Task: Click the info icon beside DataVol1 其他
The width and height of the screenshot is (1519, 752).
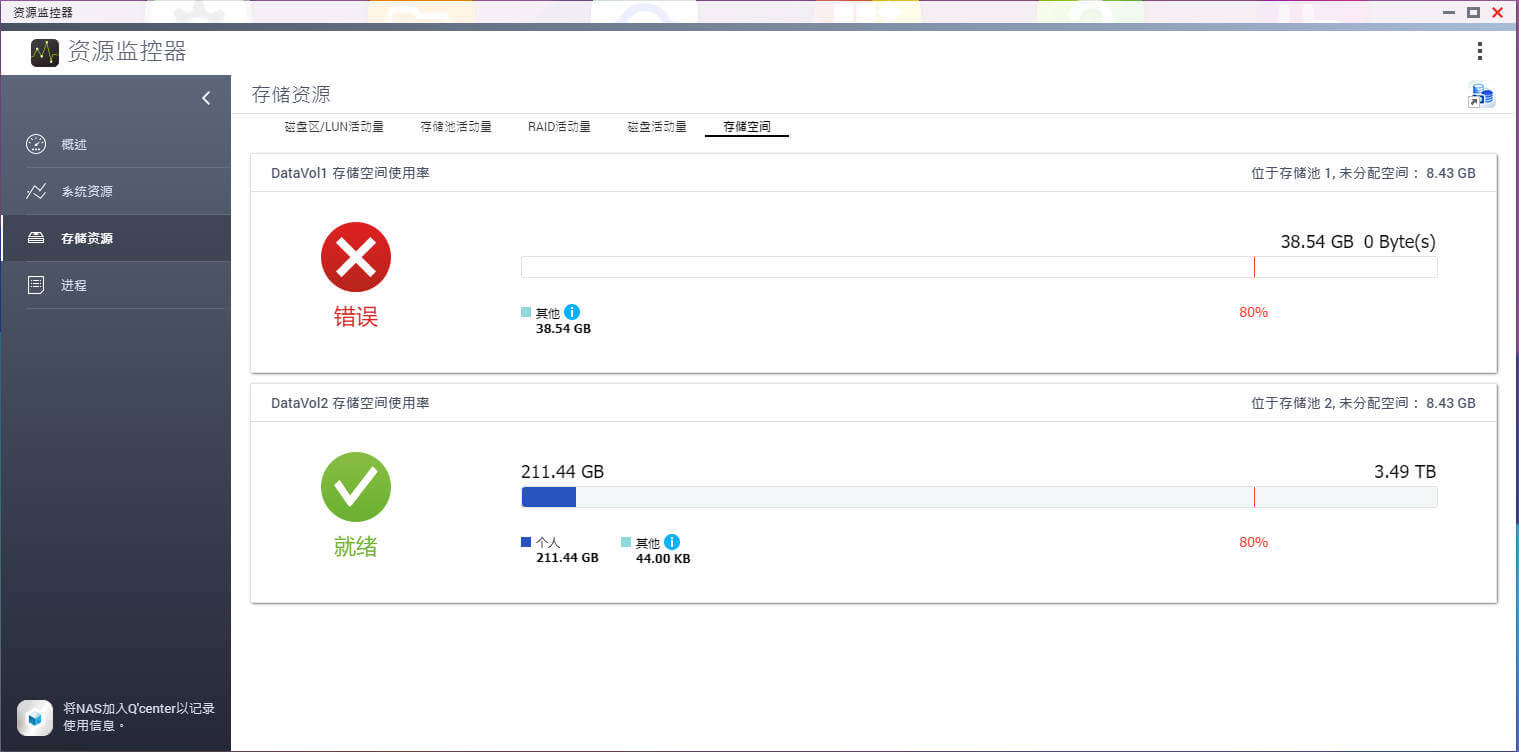Action: pyautogui.click(x=572, y=312)
